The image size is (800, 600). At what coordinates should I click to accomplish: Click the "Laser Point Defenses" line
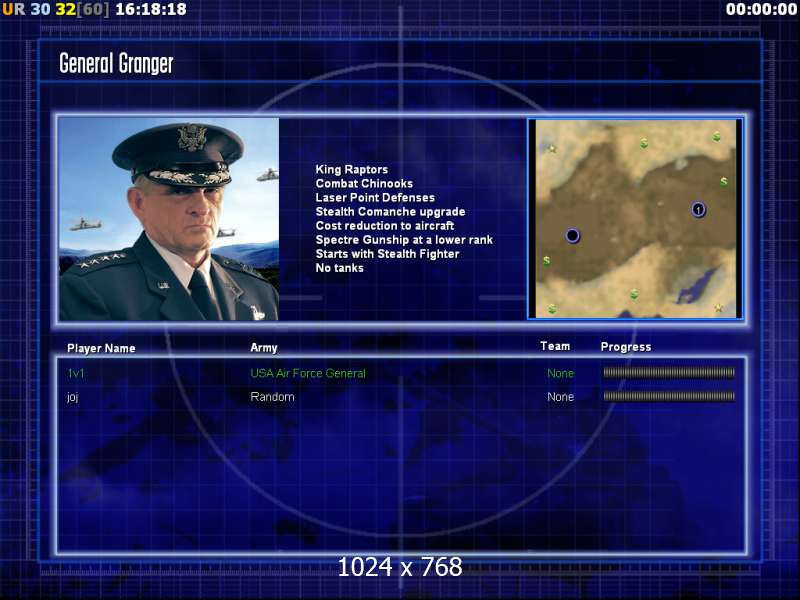tap(375, 197)
